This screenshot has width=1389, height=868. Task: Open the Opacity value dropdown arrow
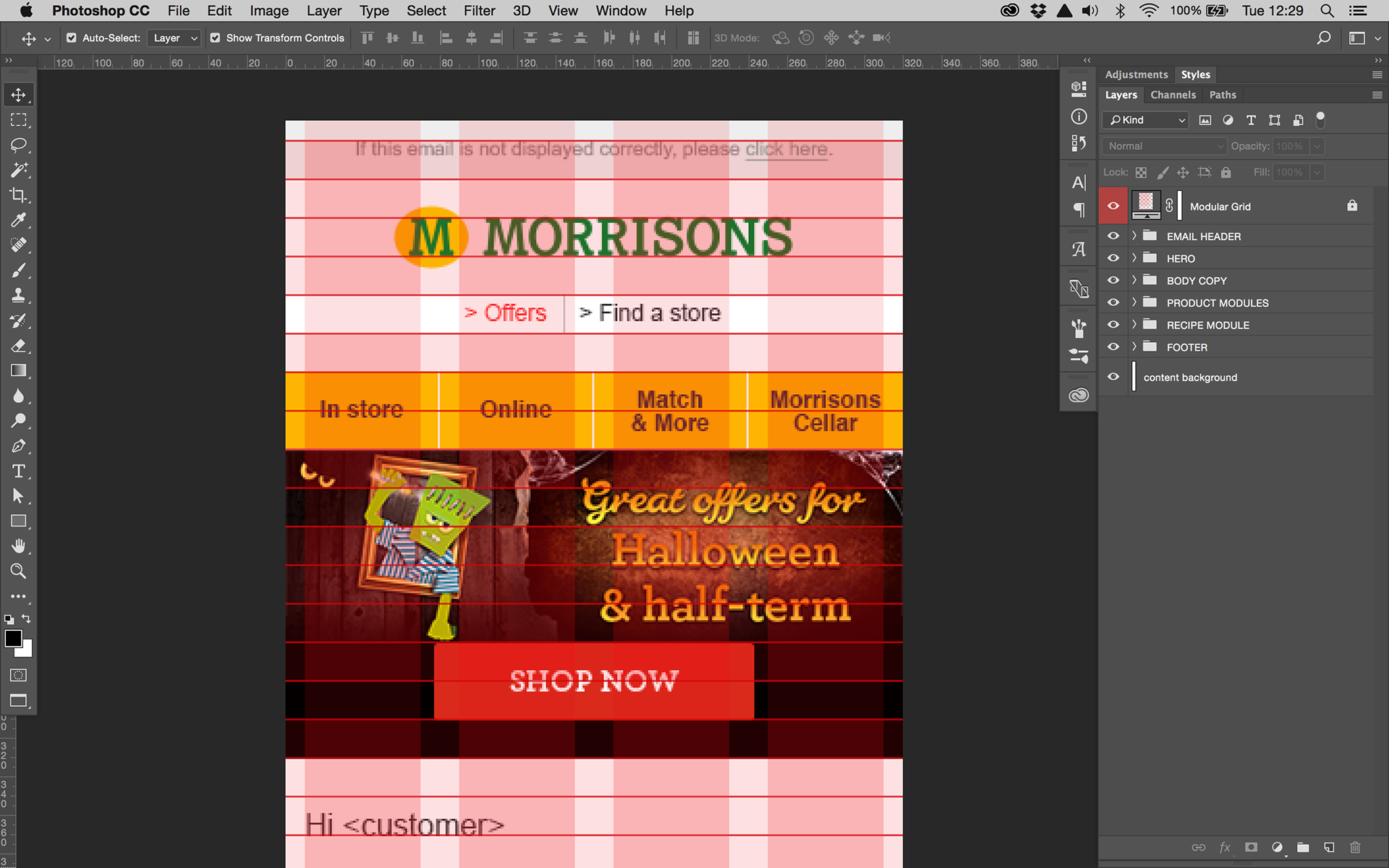click(1317, 146)
